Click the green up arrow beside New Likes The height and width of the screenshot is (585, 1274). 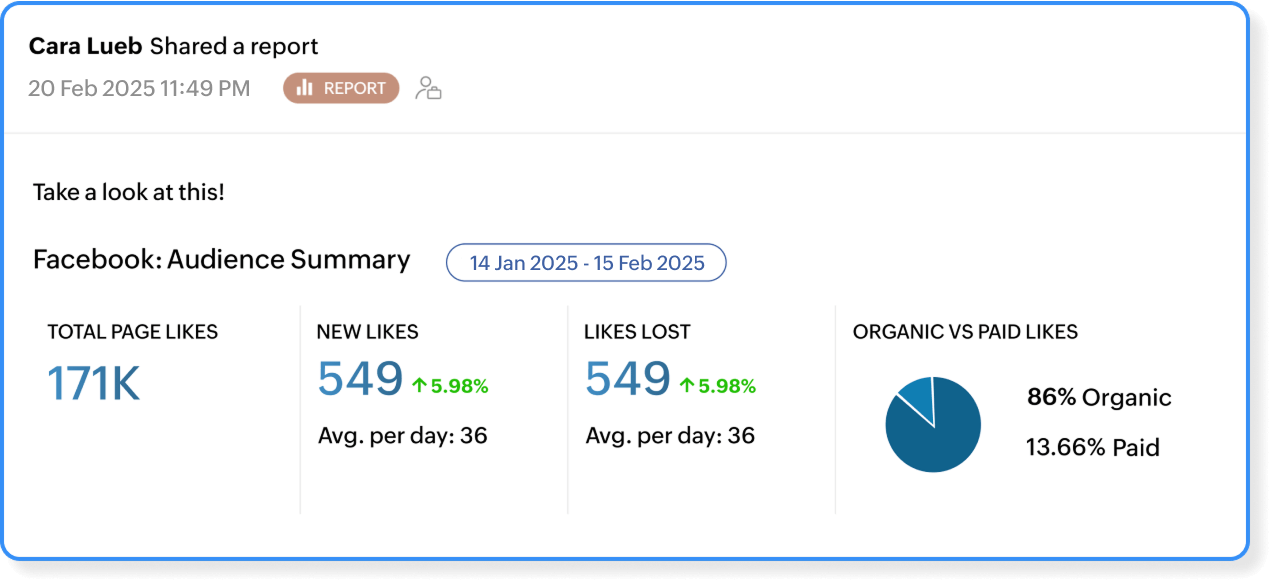click(420, 386)
